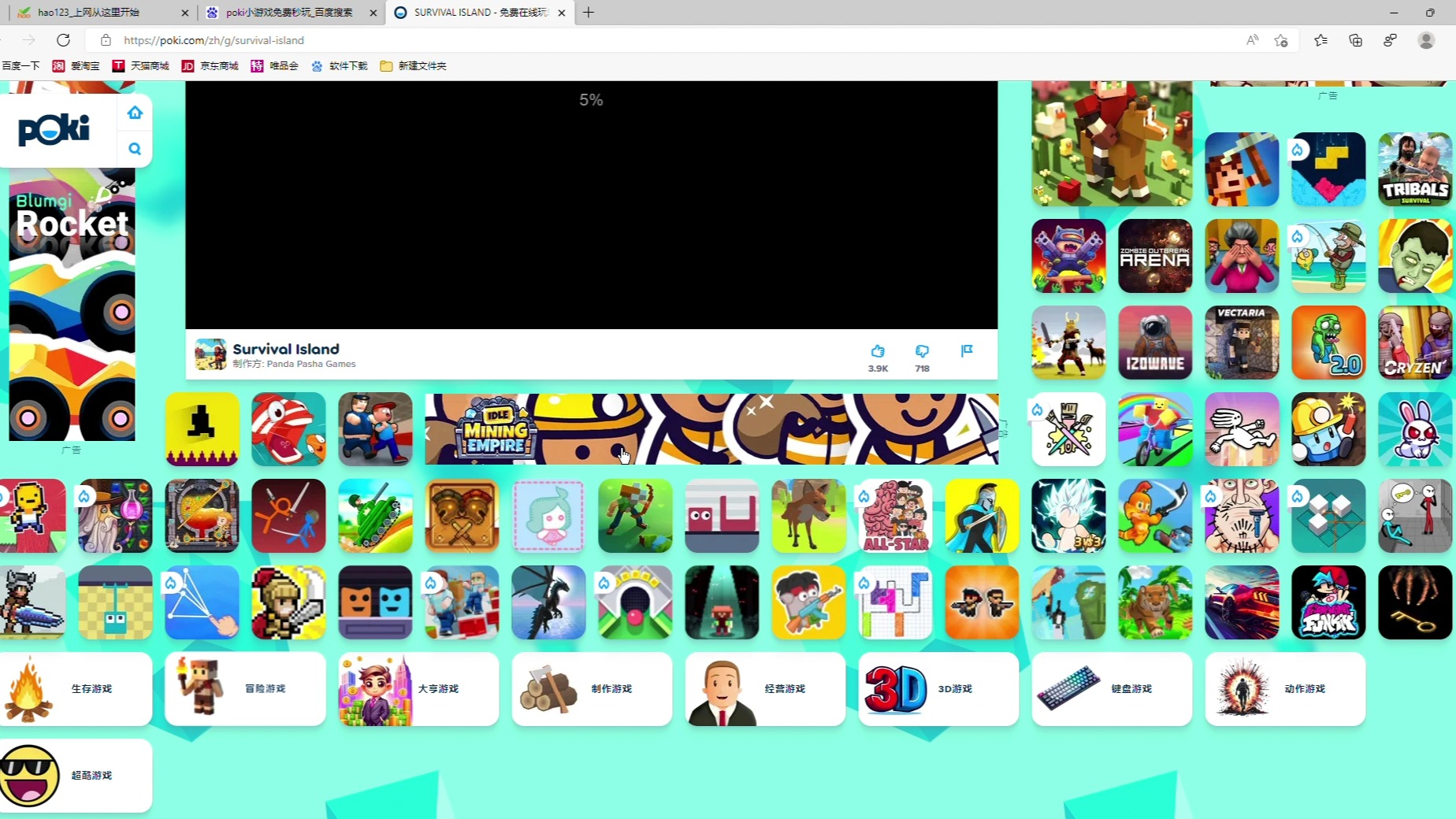Open the yellow spike jumper game thumbnail
Screen dimensions: 1456x819
coord(202,429)
